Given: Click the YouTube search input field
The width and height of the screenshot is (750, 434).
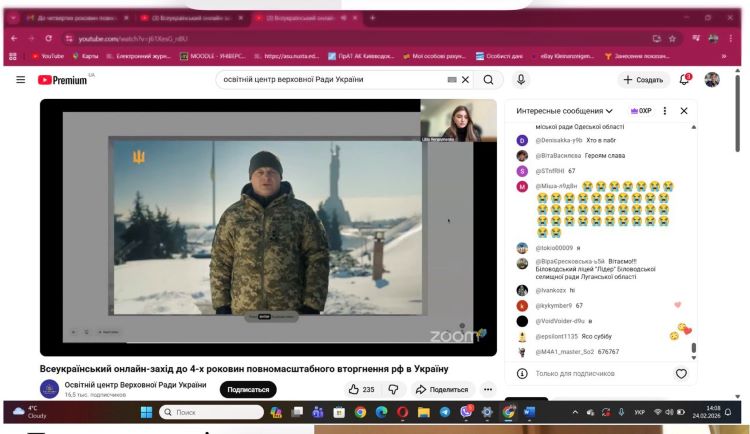Looking at the screenshot, I should (335, 80).
